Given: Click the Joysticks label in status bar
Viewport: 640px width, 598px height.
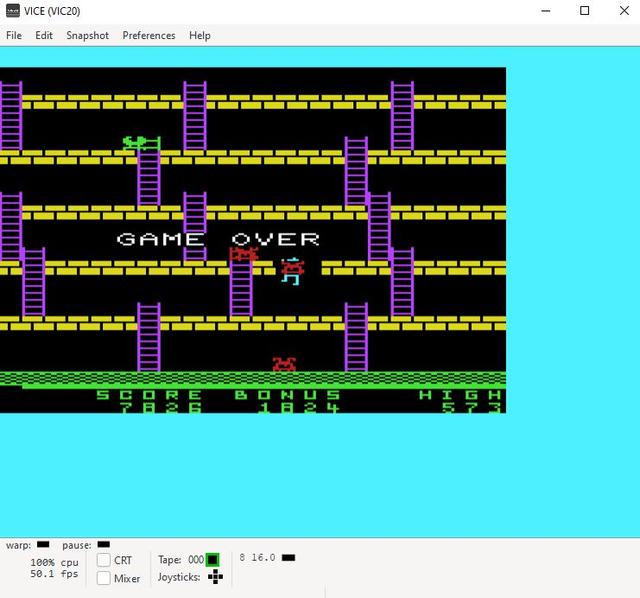Looking at the screenshot, I should click(179, 577).
